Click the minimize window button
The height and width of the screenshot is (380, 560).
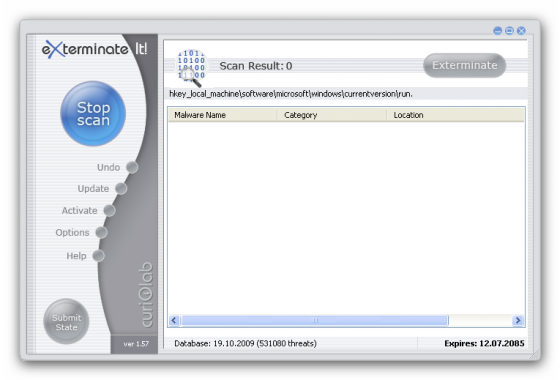coord(498,31)
